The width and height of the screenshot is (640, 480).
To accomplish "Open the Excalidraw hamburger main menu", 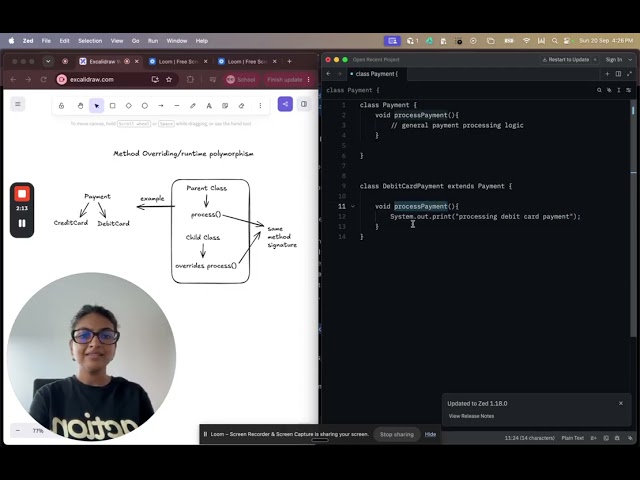I will click(18, 104).
